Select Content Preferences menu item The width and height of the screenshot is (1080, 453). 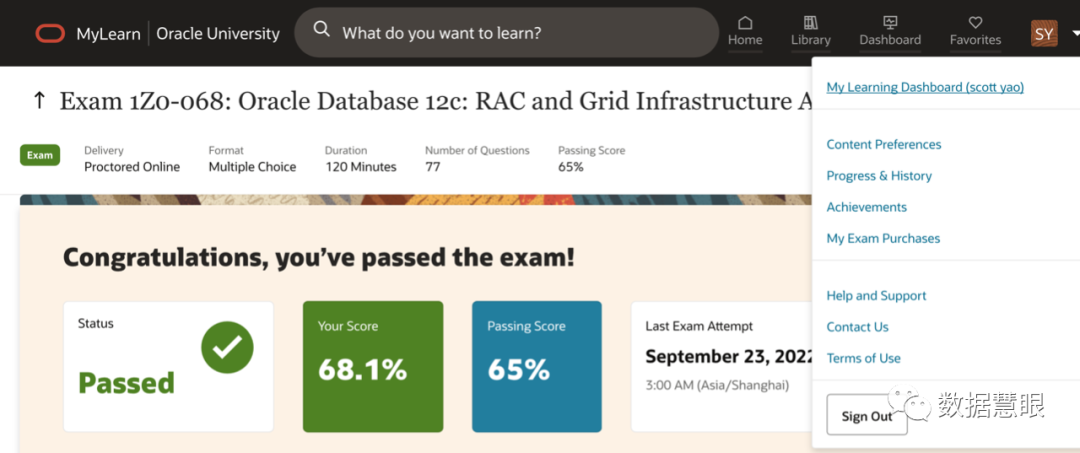pos(884,144)
